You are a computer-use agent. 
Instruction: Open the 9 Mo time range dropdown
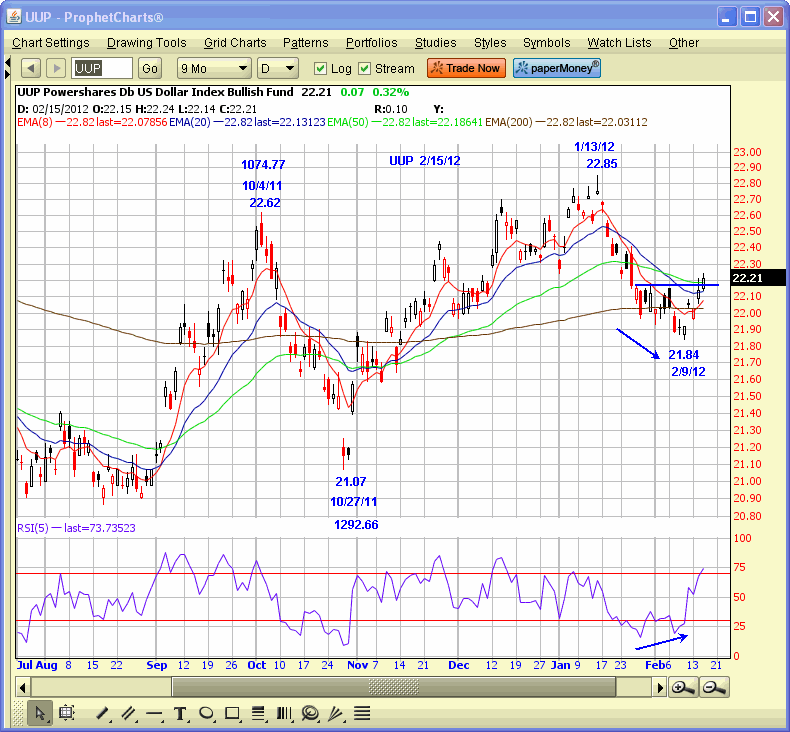pos(213,68)
